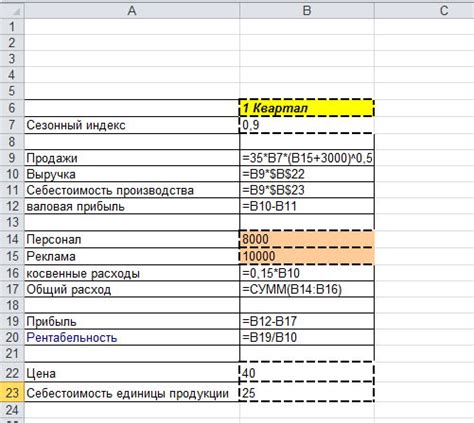Click formula =35*B7*(B15+3000)^0,5
Screen dimensions: 474x423
(x=307, y=158)
